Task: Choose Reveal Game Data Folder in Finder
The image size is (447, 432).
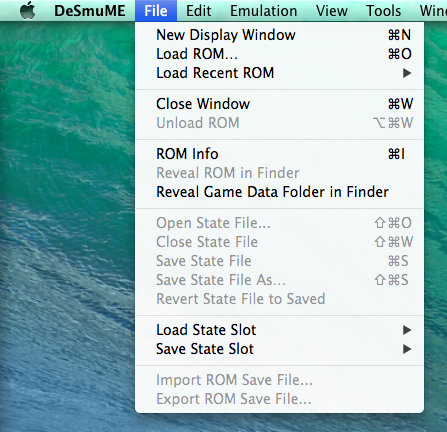Action: (279, 192)
